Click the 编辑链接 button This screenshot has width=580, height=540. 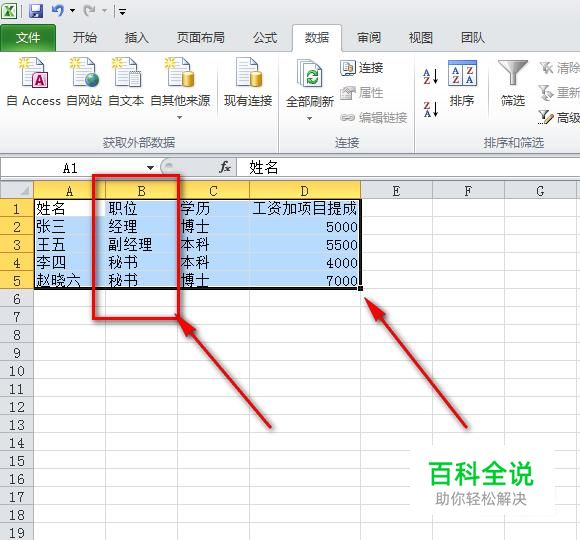point(374,118)
